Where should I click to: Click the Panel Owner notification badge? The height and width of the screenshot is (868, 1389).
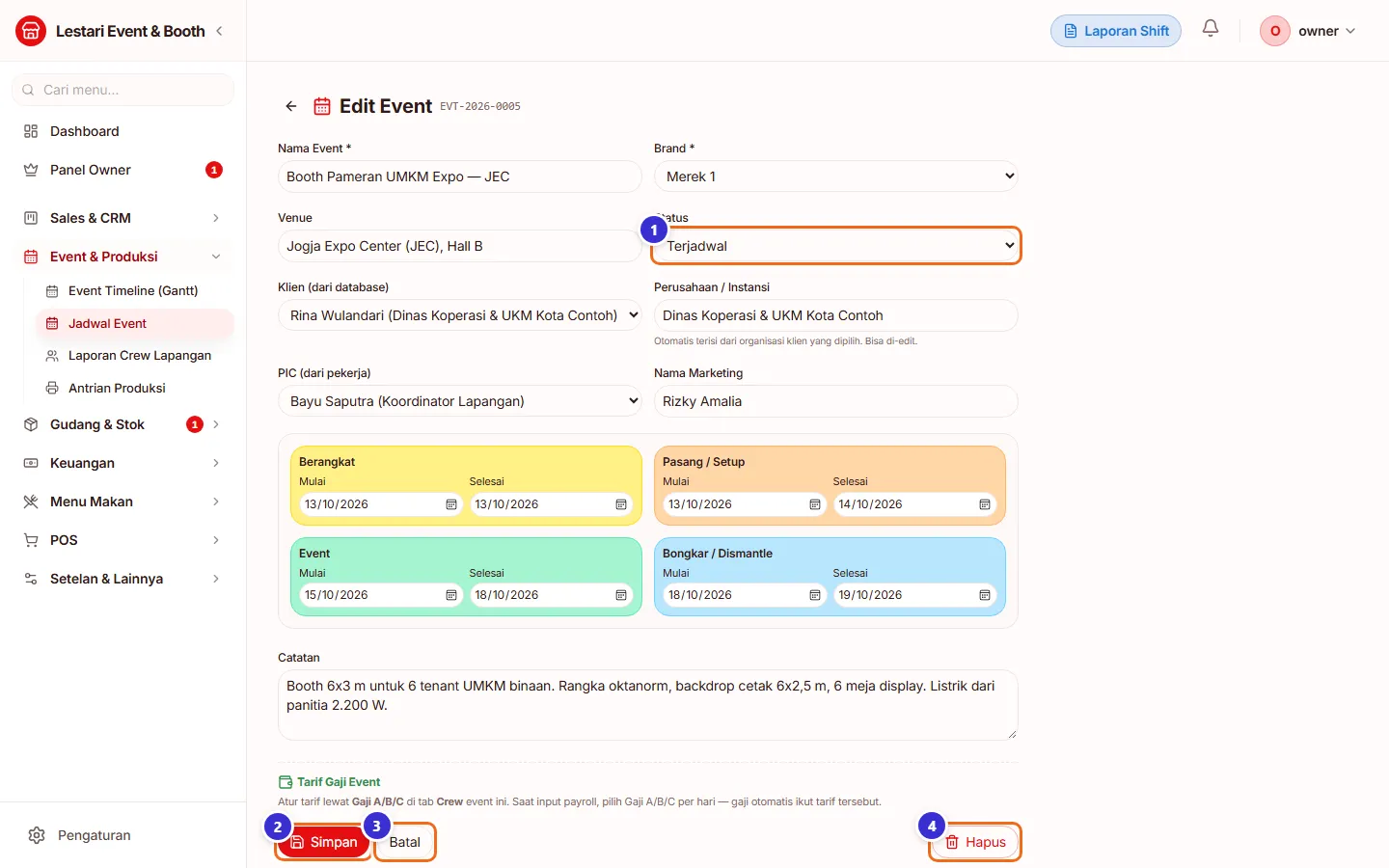tap(214, 170)
